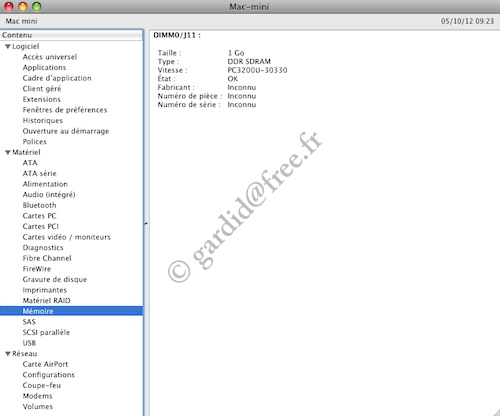Viewport: 500px width, 416px height.
Task: Click the FireWire entry
Action: (x=37, y=269)
